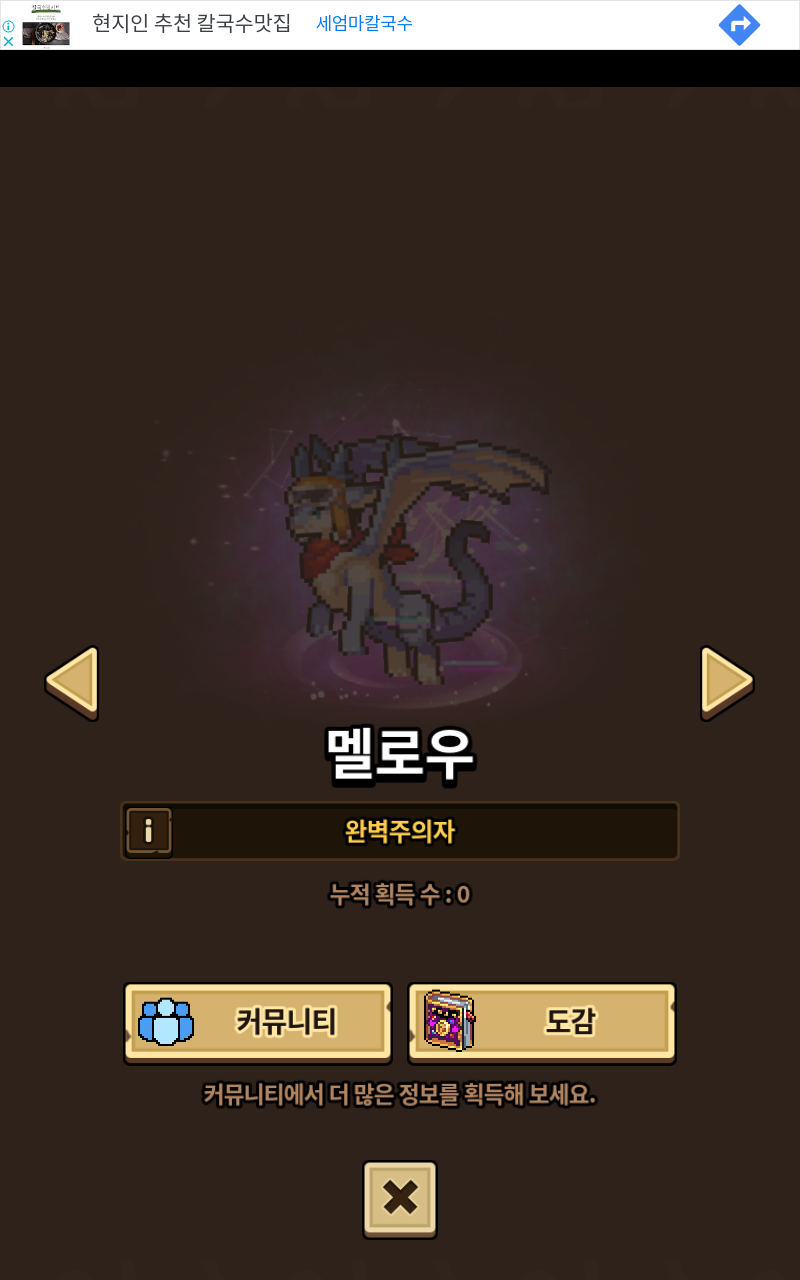Show the next dragon with right arrow
The image size is (800, 1280).
pos(727,682)
